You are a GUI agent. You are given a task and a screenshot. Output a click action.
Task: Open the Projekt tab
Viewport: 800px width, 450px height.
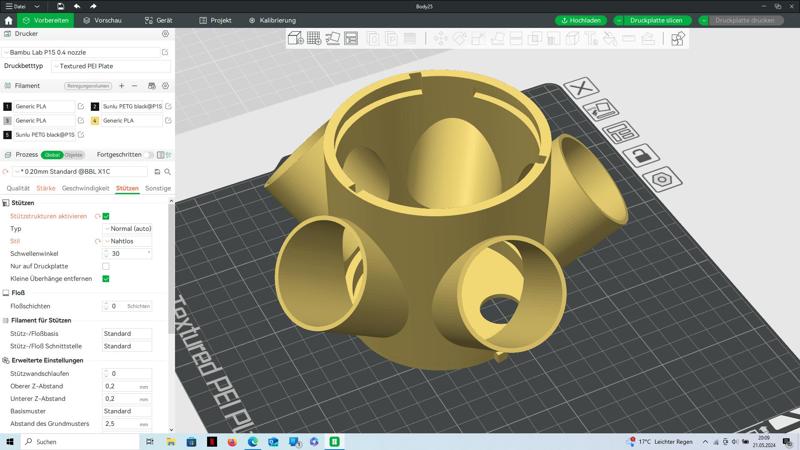pyautogui.click(x=215, y=20)
